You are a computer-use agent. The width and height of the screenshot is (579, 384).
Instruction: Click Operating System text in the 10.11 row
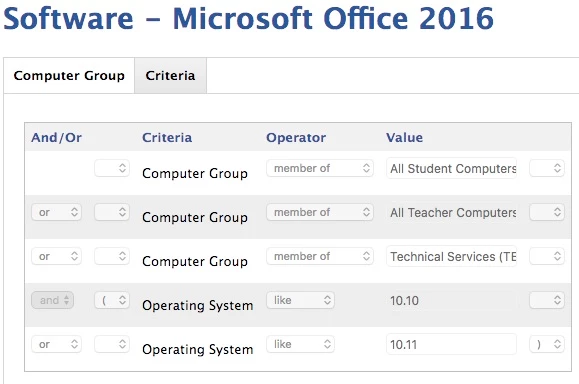click(198, 349)
